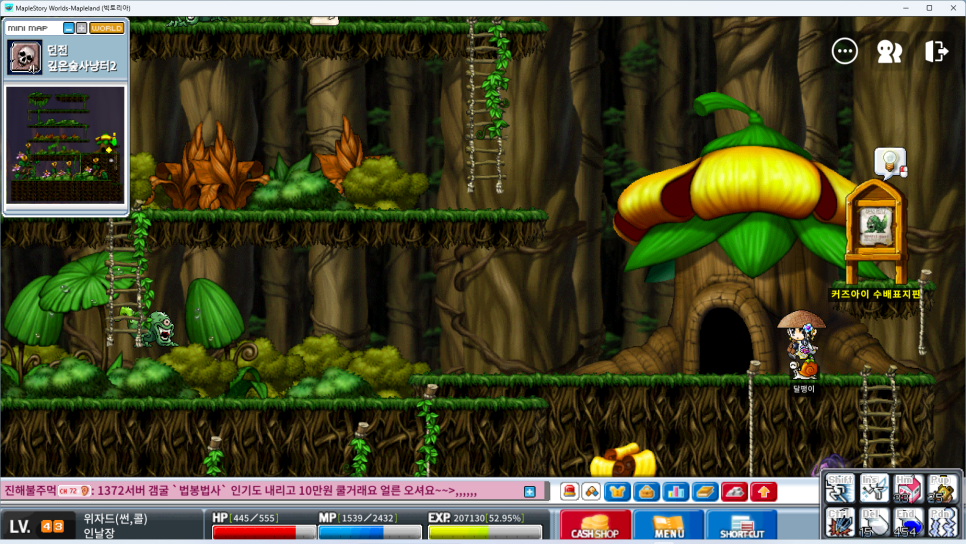This screenshot has height=544, width=966.
Task: Click the red sneaker icon button
Action: click(734, 492)
